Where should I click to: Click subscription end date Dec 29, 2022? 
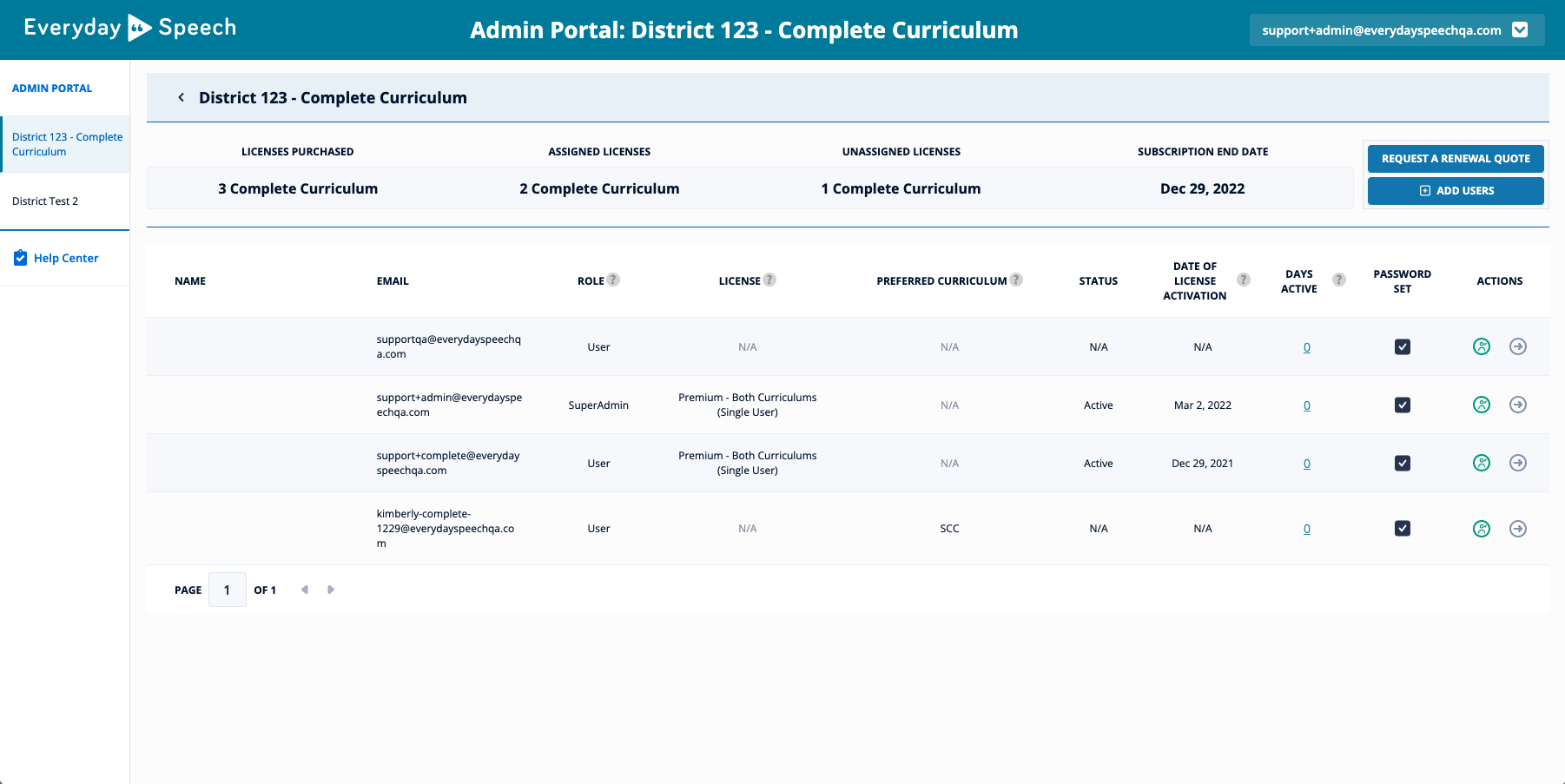(1203, 188)
